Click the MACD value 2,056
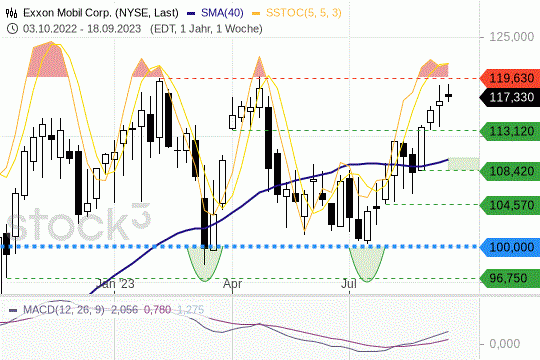Screen dimensions: 540x360 coord(124,310)
